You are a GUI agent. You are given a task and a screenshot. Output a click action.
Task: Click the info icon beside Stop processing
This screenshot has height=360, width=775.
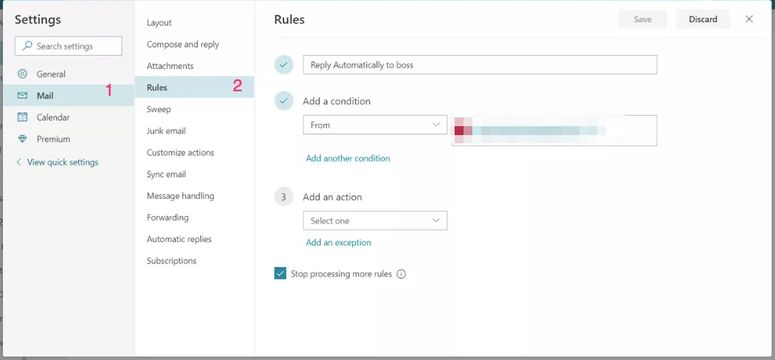click(401, 274)
